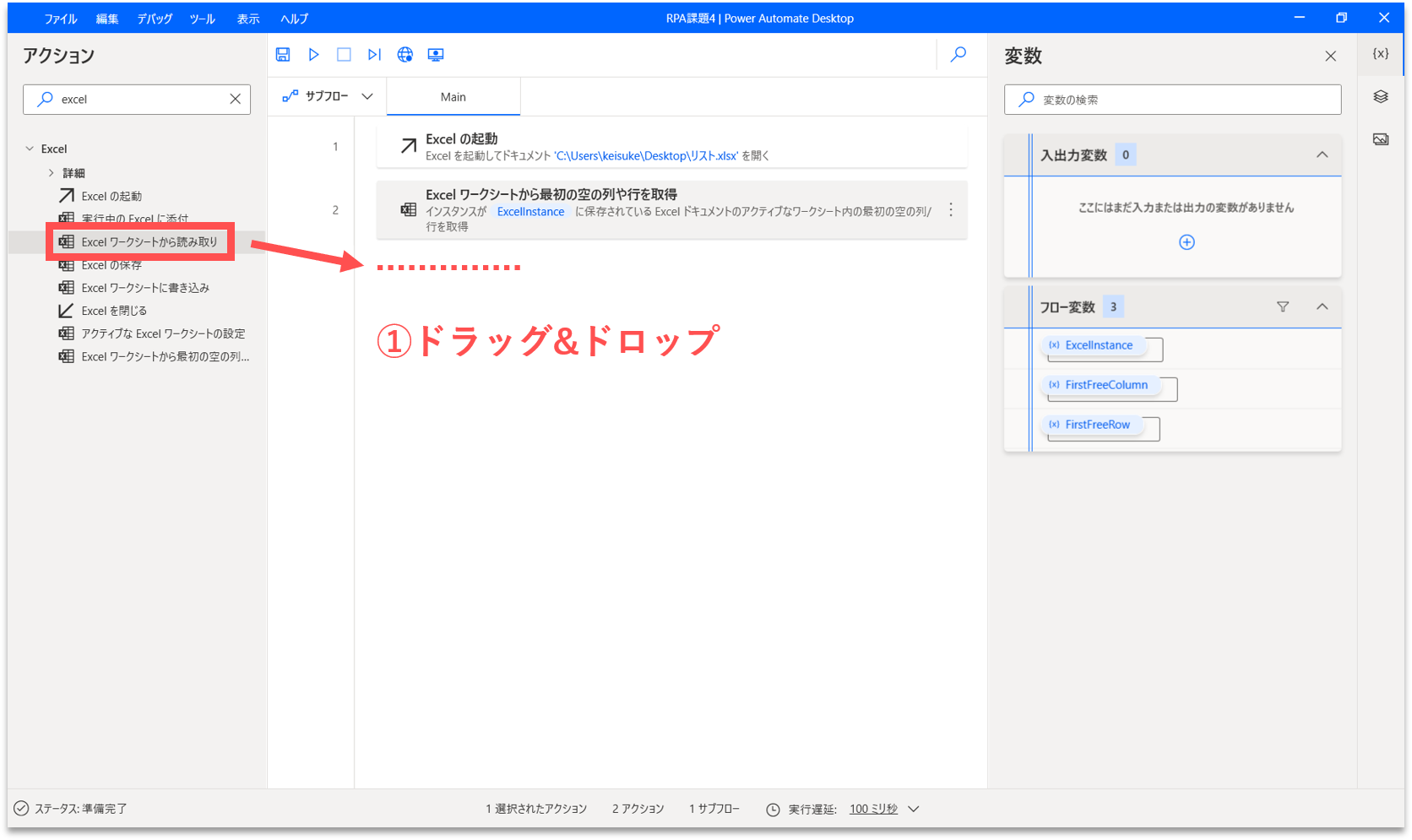Open the web recorder globe icon
The width and height of the screenshot is (1412, 840).
pos(405,55)
